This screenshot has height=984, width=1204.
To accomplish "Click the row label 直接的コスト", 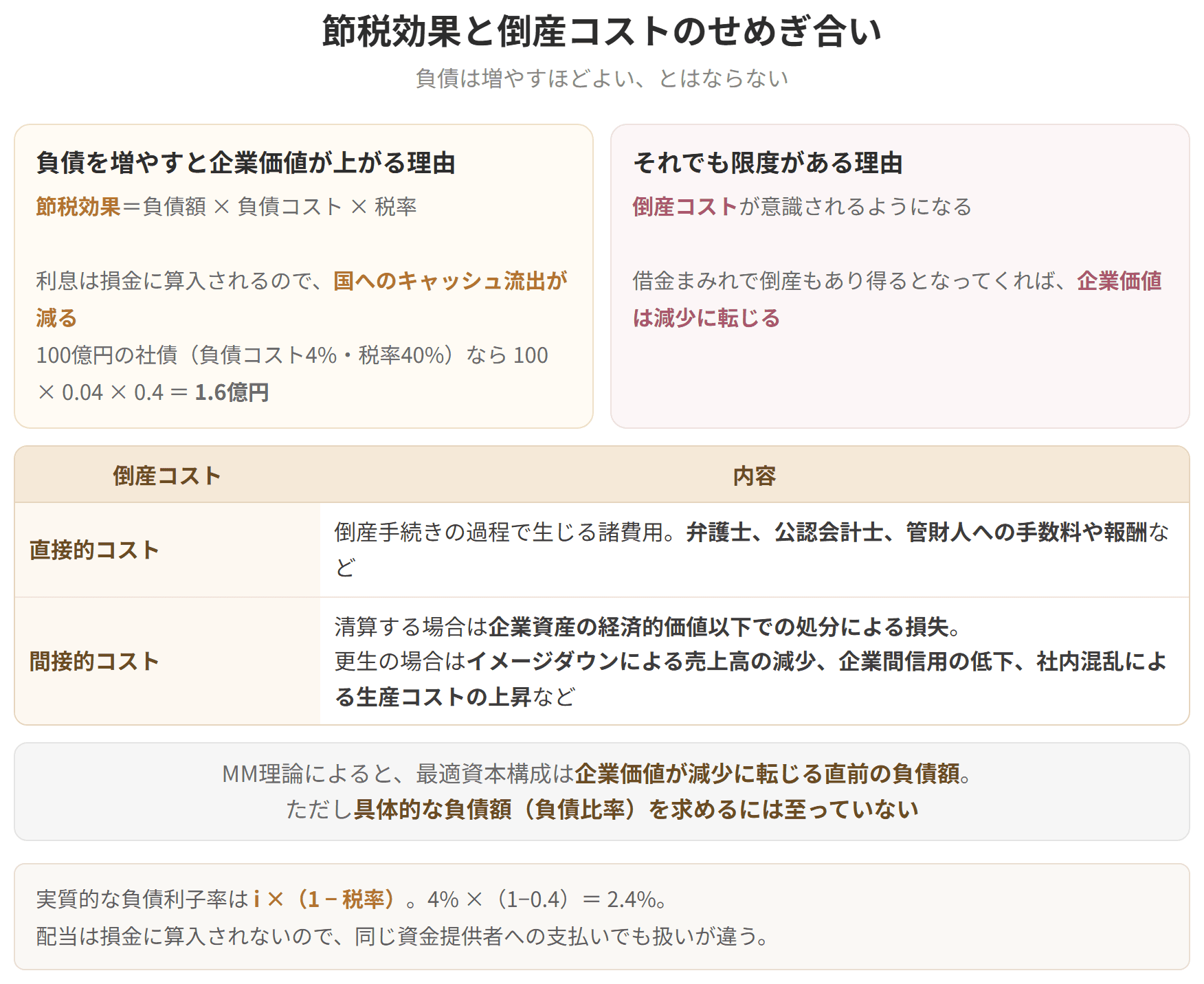I will tap(94, 550).
